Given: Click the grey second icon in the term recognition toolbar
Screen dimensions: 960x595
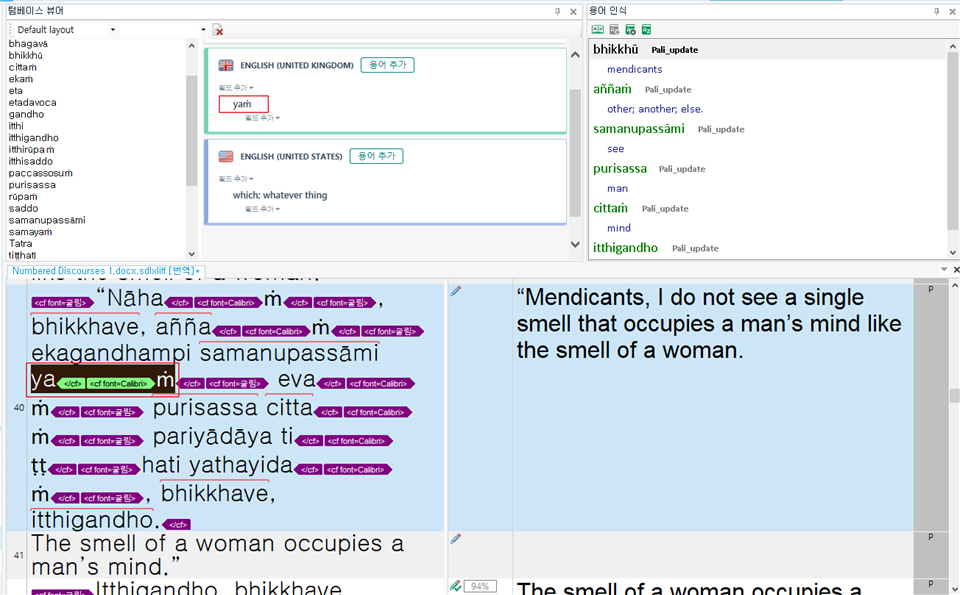Looking at the screenshot, I should [x=614, y=29].
